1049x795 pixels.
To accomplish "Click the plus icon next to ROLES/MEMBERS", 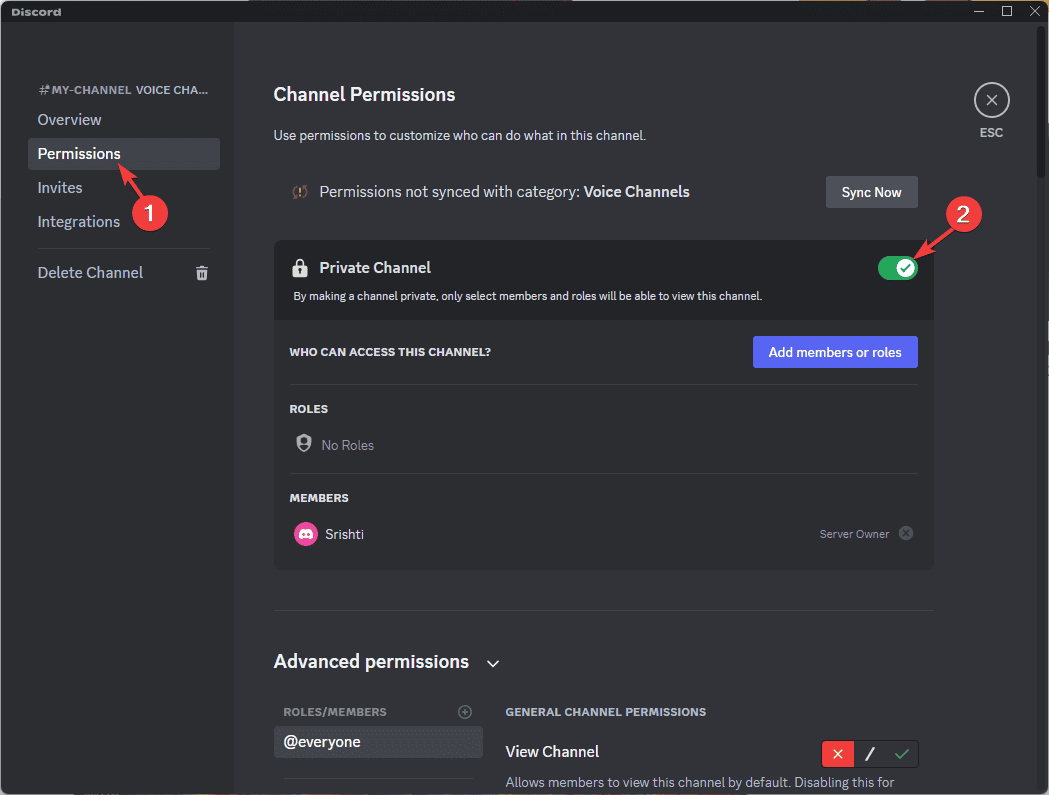I will (x=464, y=711).
